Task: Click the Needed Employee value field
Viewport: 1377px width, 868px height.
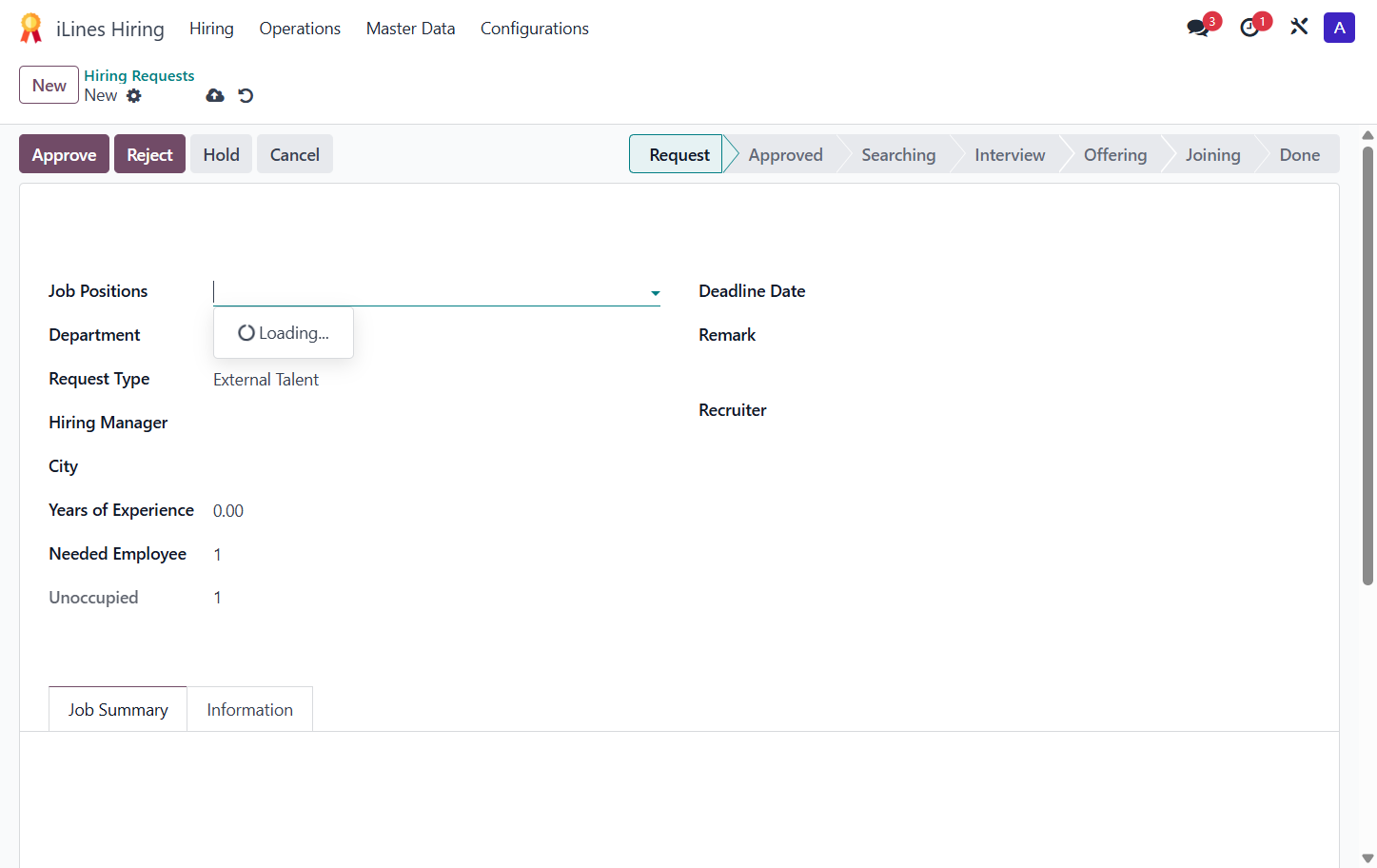Action: click(x=436, y=555)
